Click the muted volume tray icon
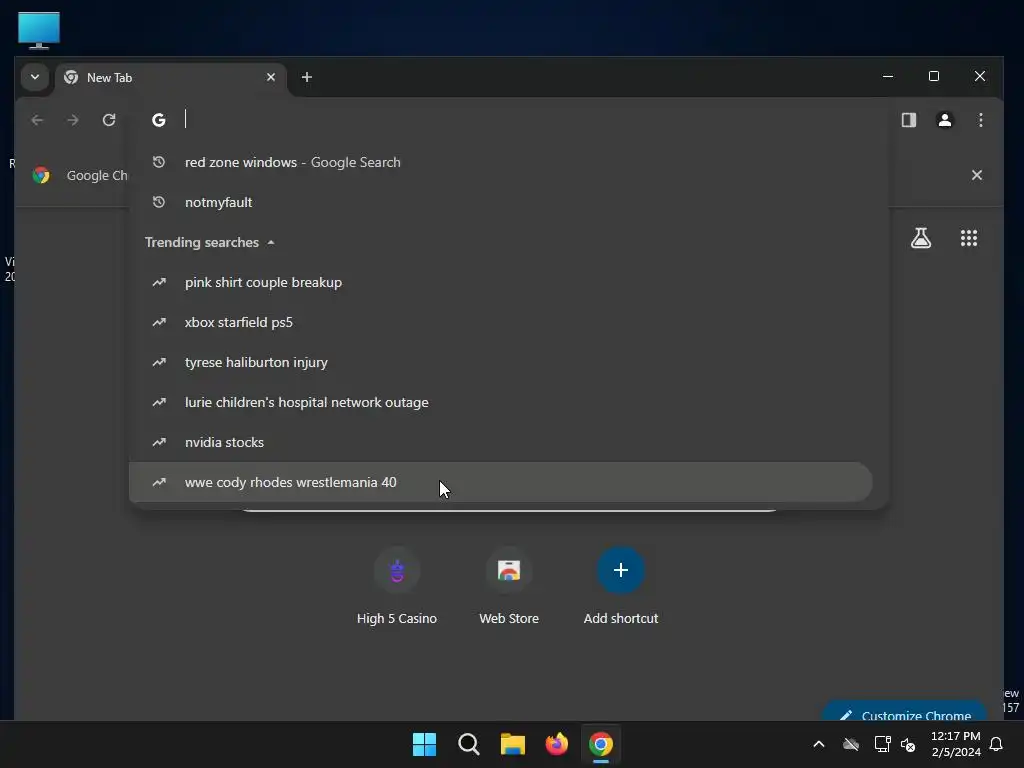The width and height of the screenshot is (1024, 768). click(x=908, y=744)
